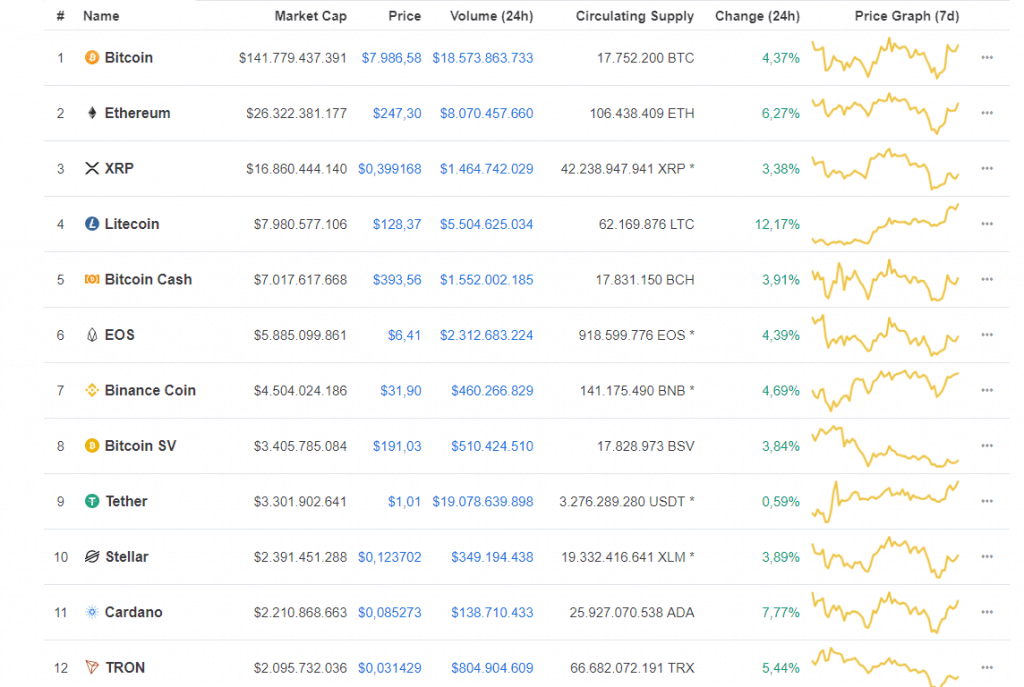Sort the table by Name column header

point(101,16)
